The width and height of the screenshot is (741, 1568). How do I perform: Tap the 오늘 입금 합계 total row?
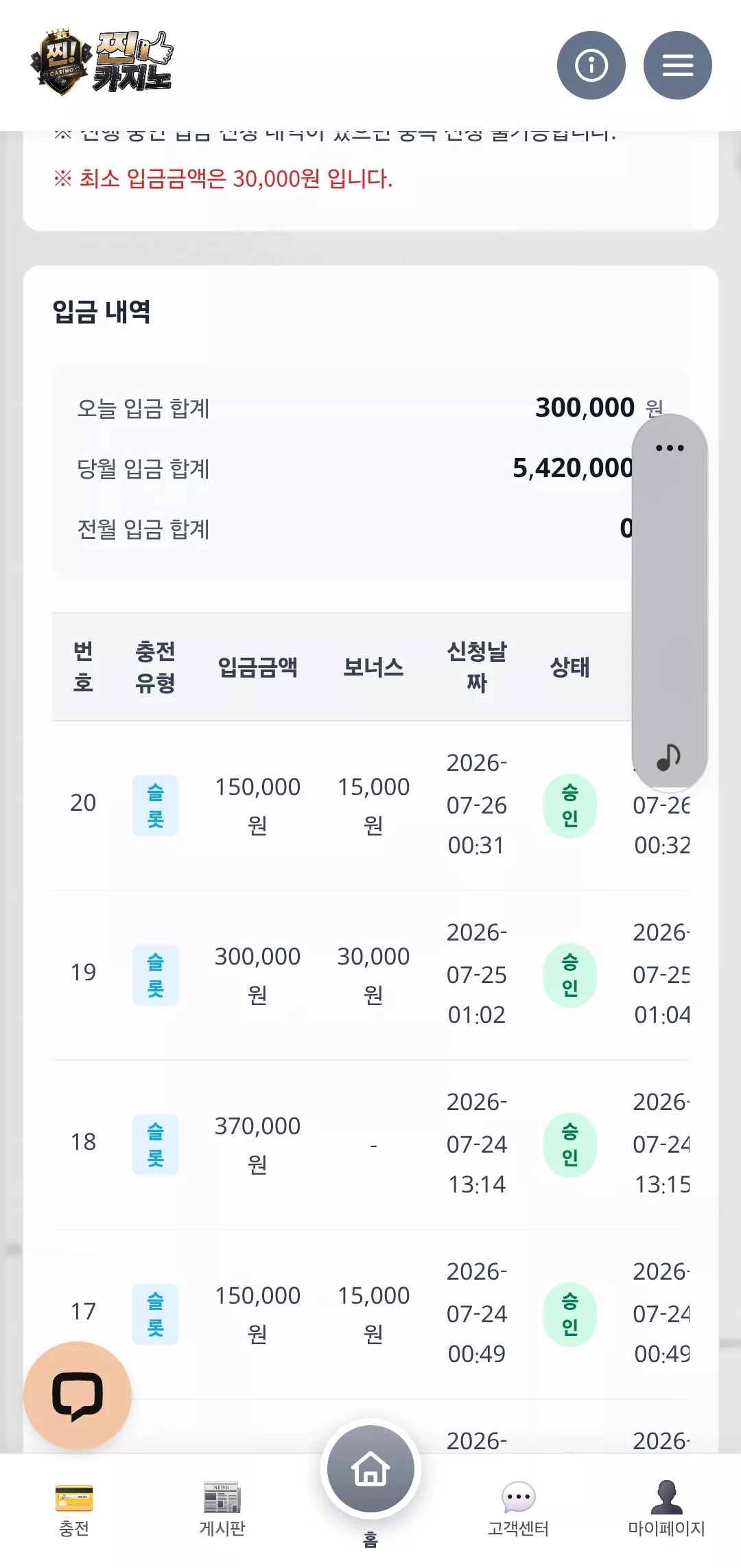pos(370,408)
